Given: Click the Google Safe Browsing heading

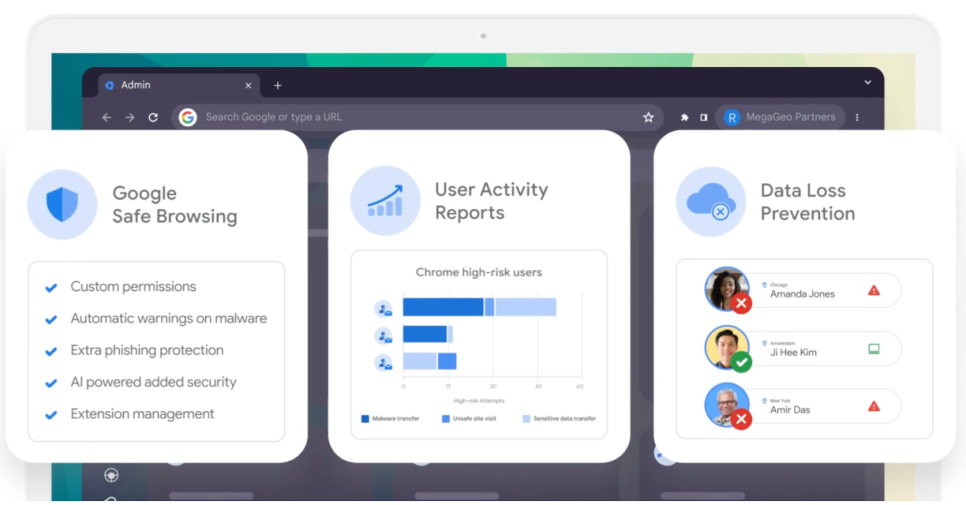Looking at the screenshot, I should pos(174,204).
